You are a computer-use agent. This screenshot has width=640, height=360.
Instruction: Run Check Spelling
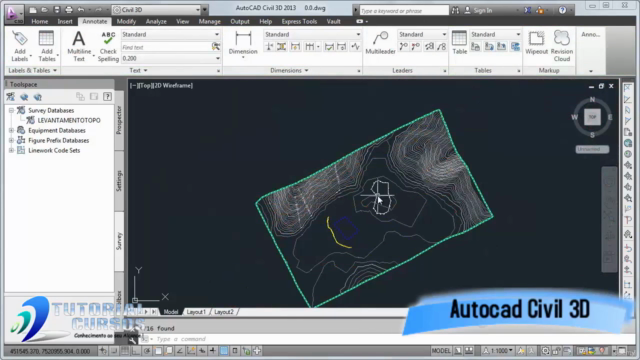[x=108, y=46]
